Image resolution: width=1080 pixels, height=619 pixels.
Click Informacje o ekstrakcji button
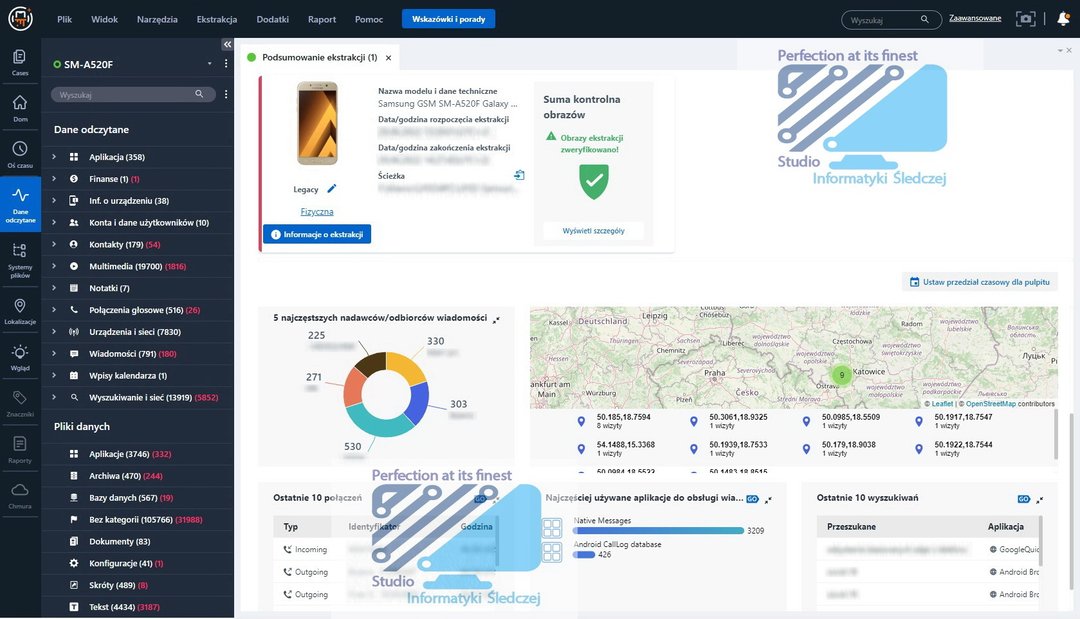[317, 234]
